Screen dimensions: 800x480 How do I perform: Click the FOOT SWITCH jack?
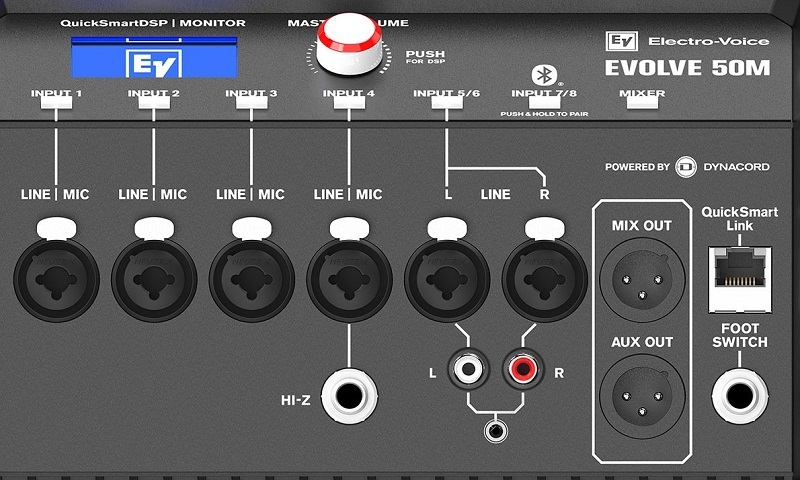coord(740,396)
